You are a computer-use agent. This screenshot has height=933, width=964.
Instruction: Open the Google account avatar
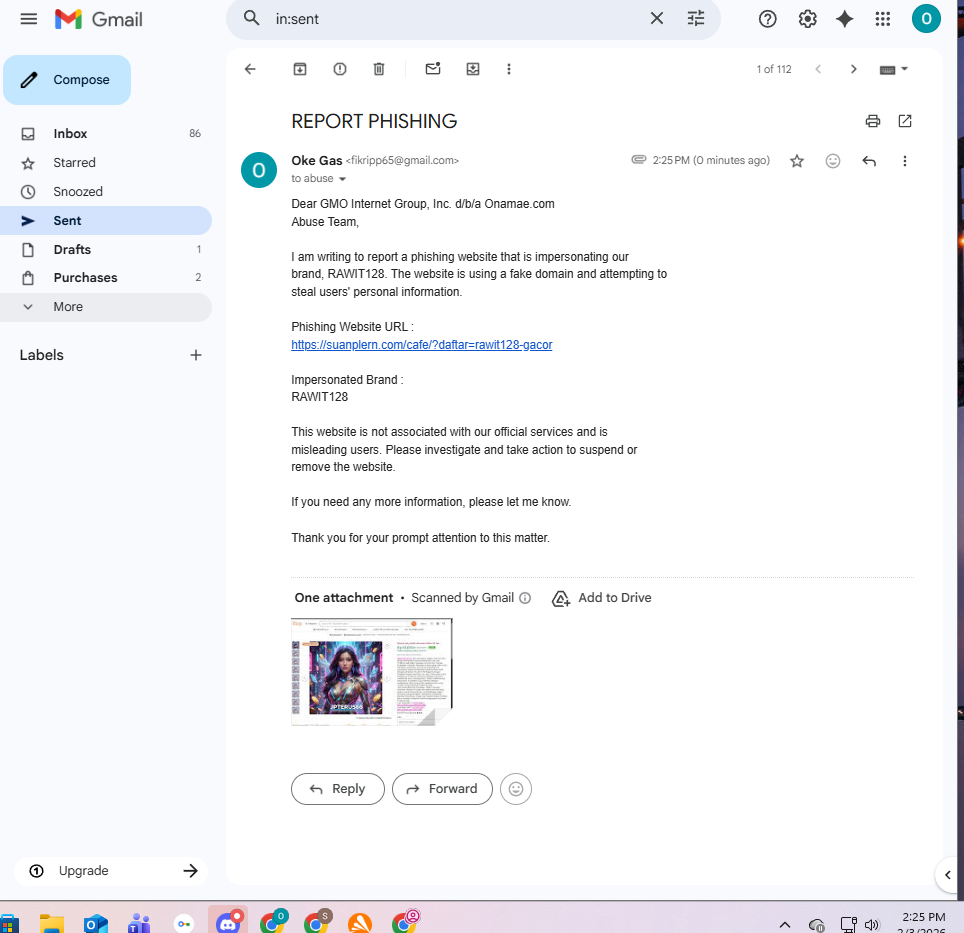coord(926,18)
